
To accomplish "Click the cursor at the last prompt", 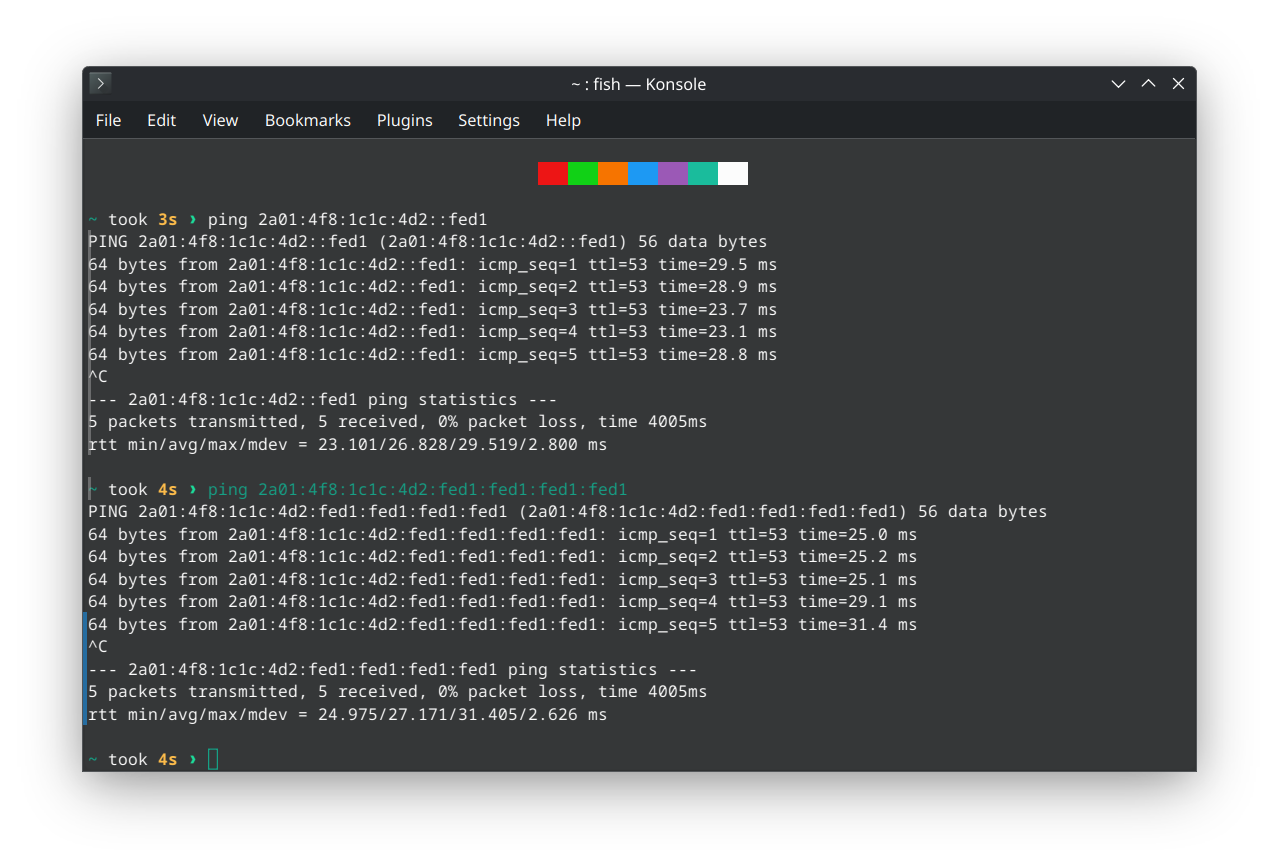I will (x=213, y=760).
